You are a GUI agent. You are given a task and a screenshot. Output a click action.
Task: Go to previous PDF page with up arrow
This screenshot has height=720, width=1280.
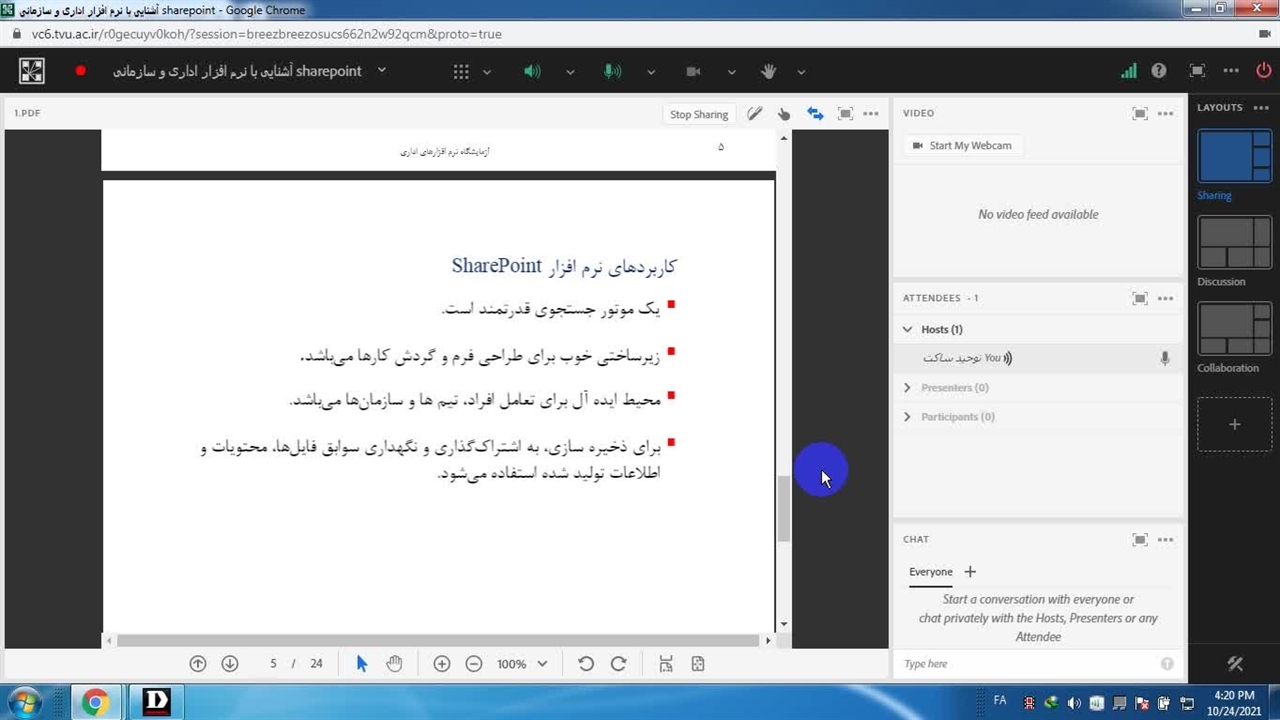[x=198, y=664]
